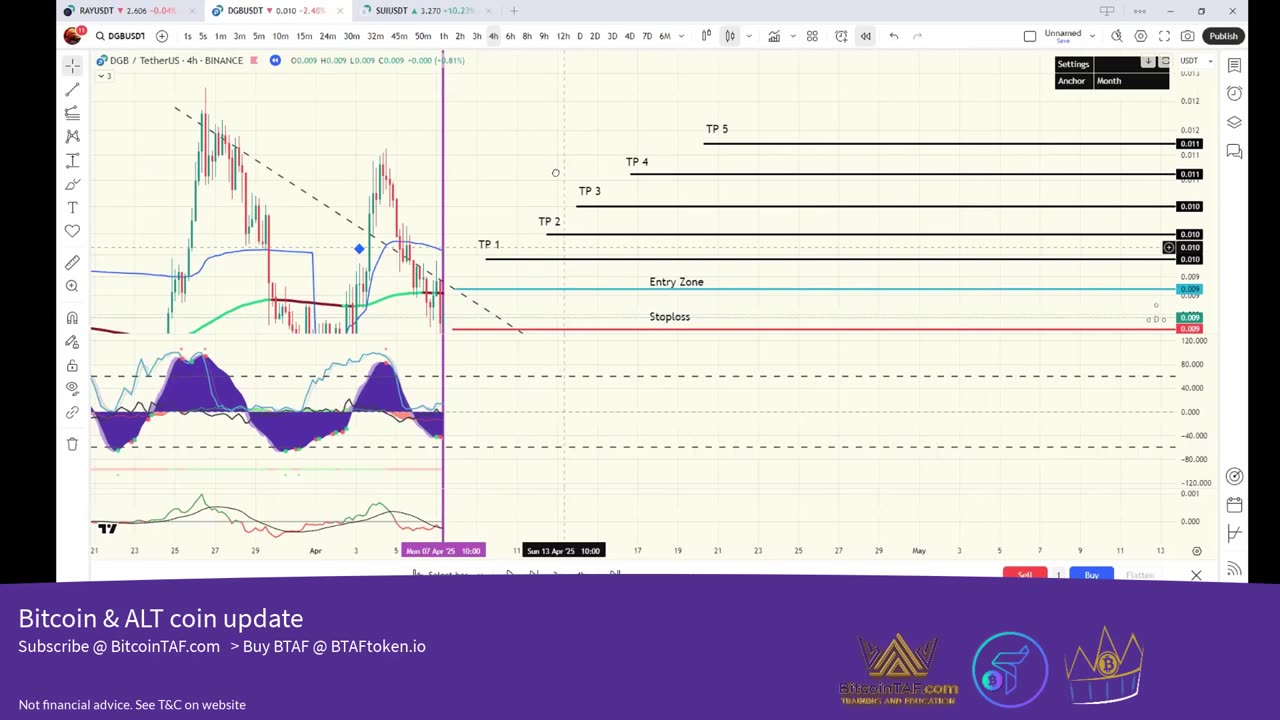Click the Sell order button
1280x720 pixels.
coord(1024,575)
